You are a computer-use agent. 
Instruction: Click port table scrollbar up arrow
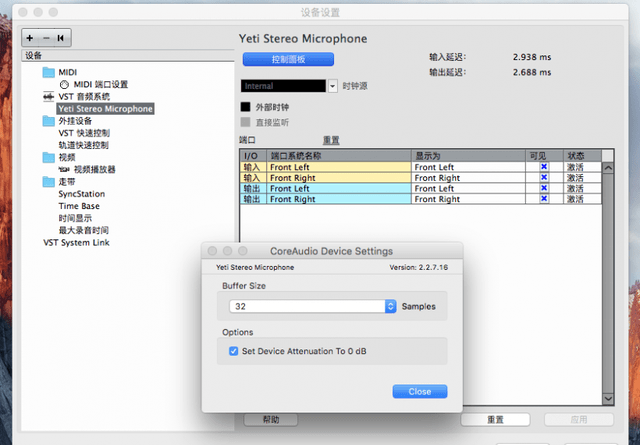608,168
